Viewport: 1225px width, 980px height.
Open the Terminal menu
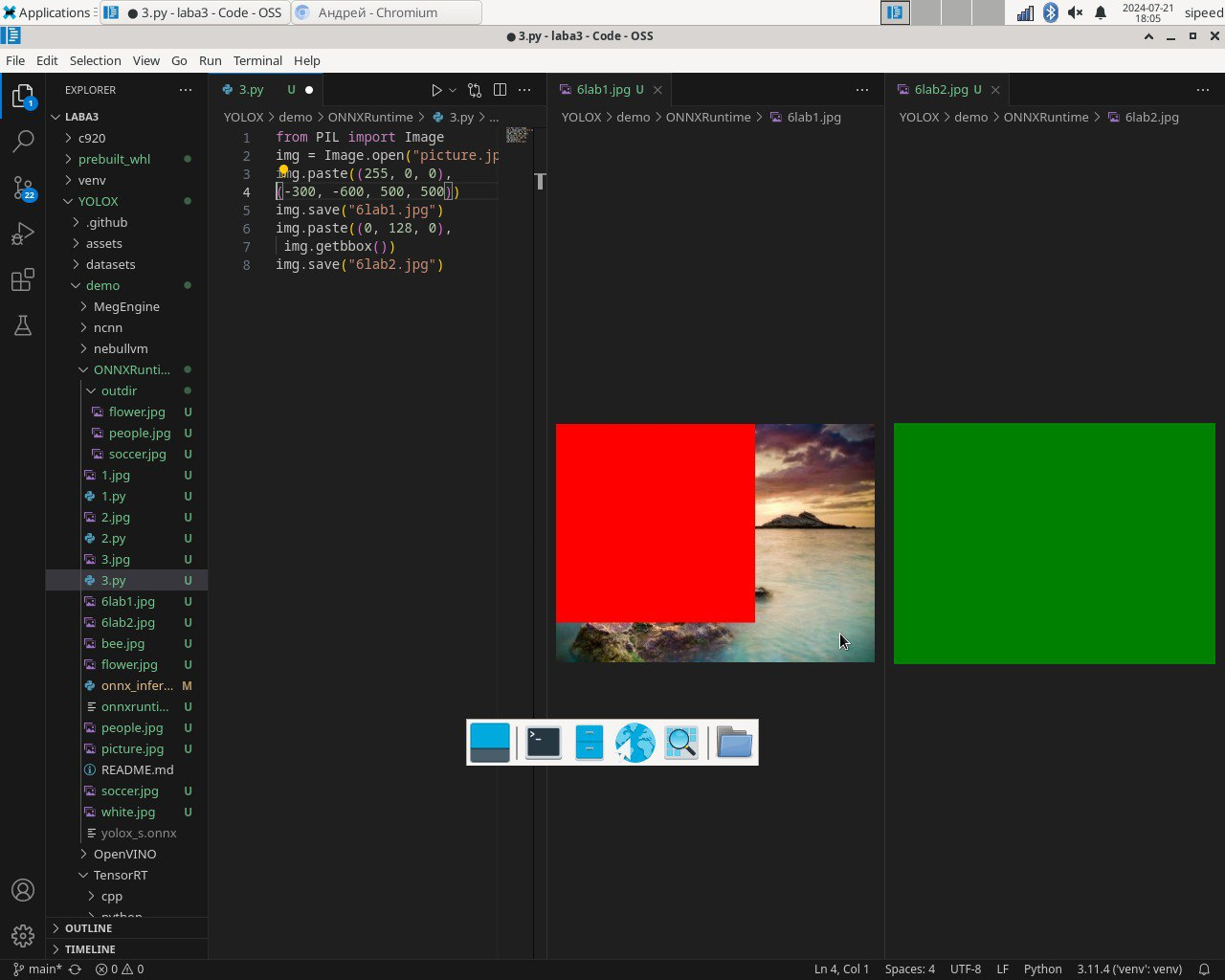coord(257,60)
